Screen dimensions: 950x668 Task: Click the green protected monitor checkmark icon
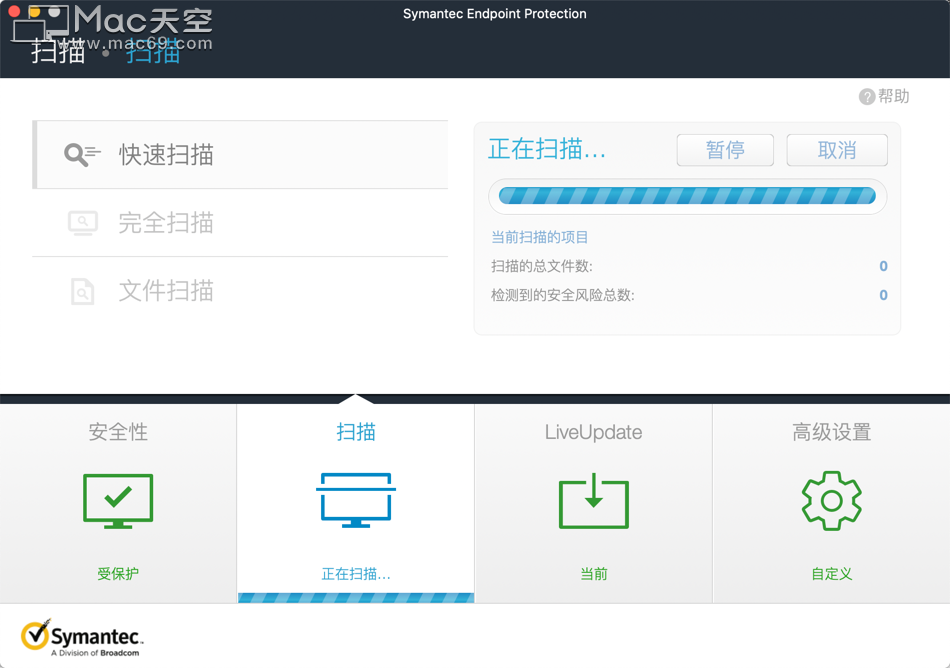coord(118,501)
